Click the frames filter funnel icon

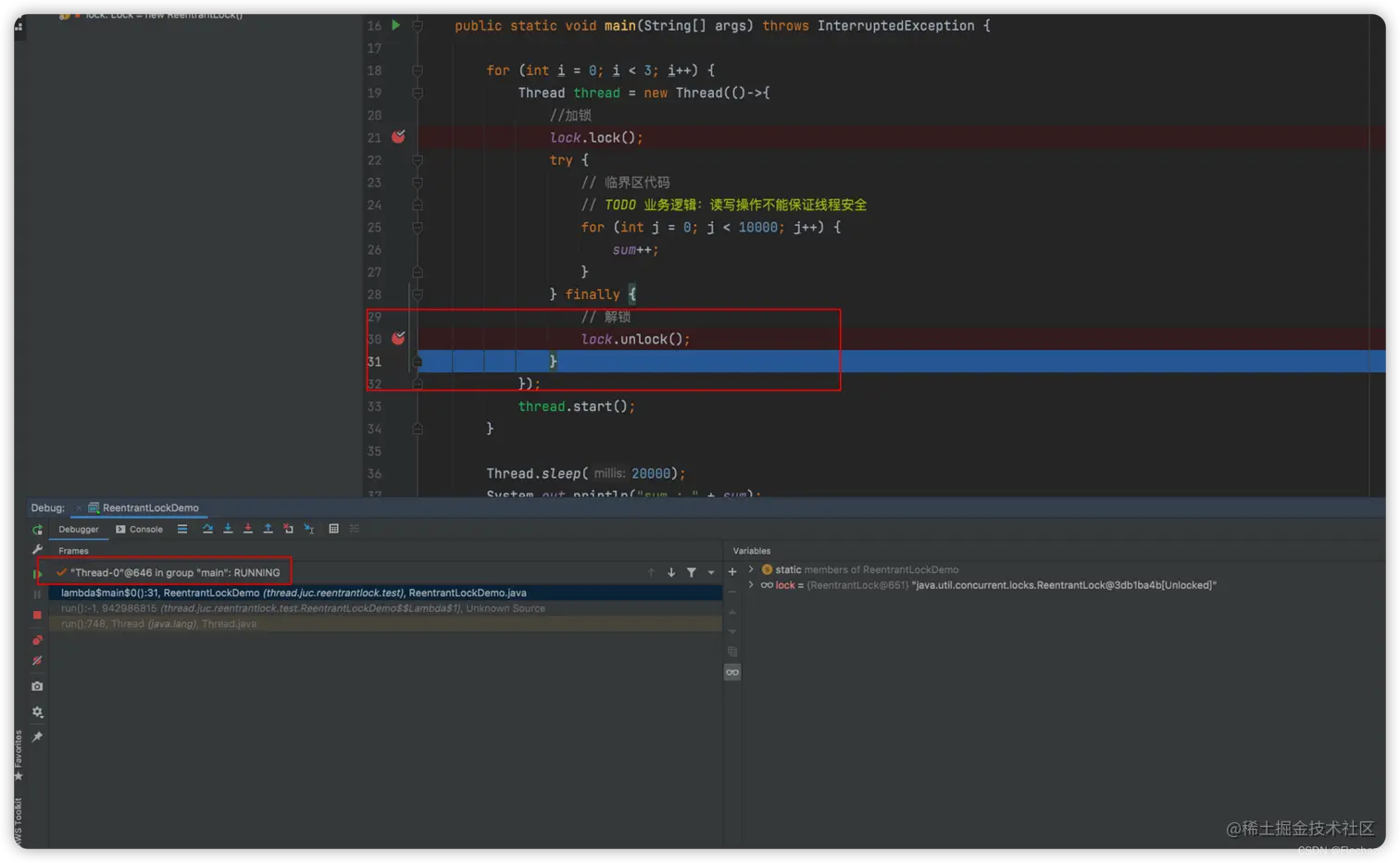pyautogui.click(x=692, y=572)
